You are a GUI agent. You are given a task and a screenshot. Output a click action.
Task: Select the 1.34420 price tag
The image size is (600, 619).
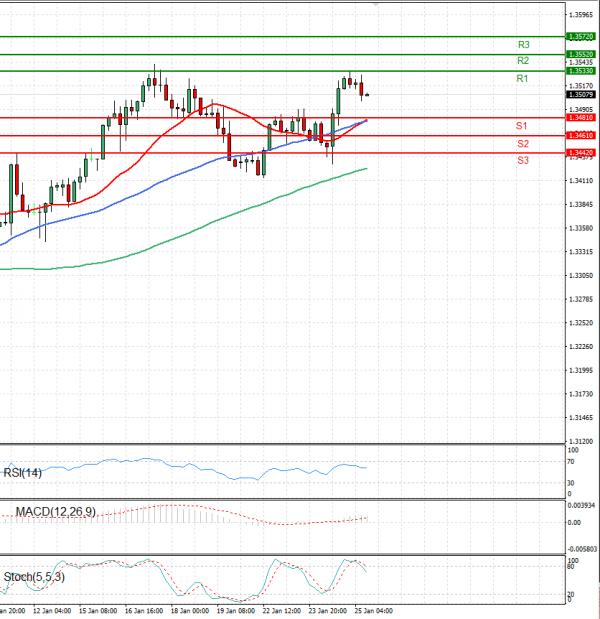pos(580,152)
